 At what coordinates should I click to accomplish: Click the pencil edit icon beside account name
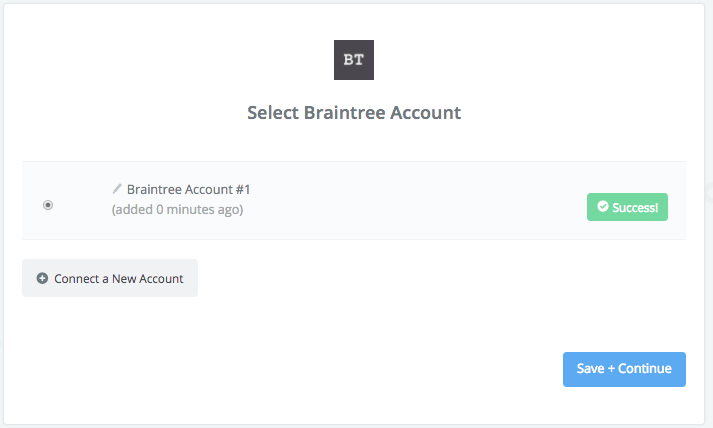[117, 188]
